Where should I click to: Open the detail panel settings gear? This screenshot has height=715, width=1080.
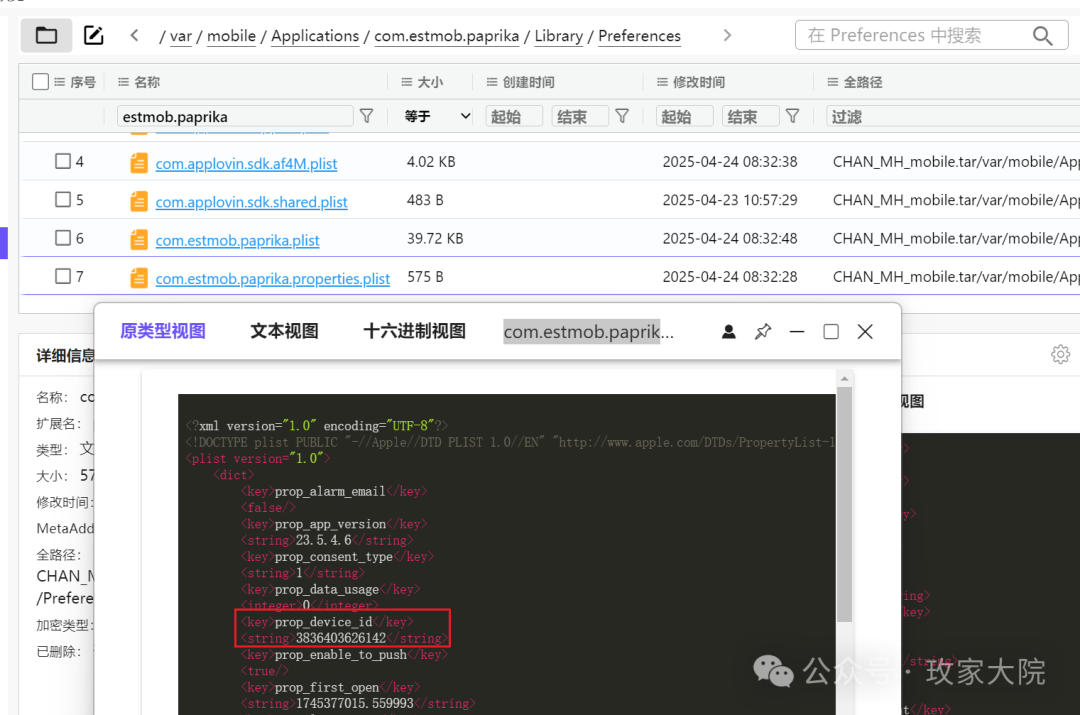point(1061,354)
